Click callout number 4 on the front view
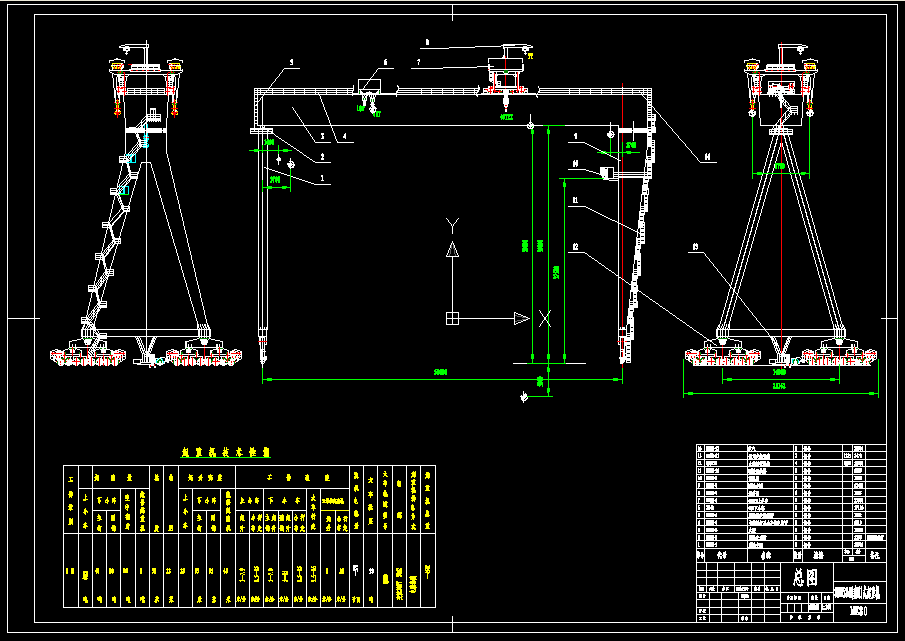Viewport: 905px width, 641px height. (x=345, y=137)
